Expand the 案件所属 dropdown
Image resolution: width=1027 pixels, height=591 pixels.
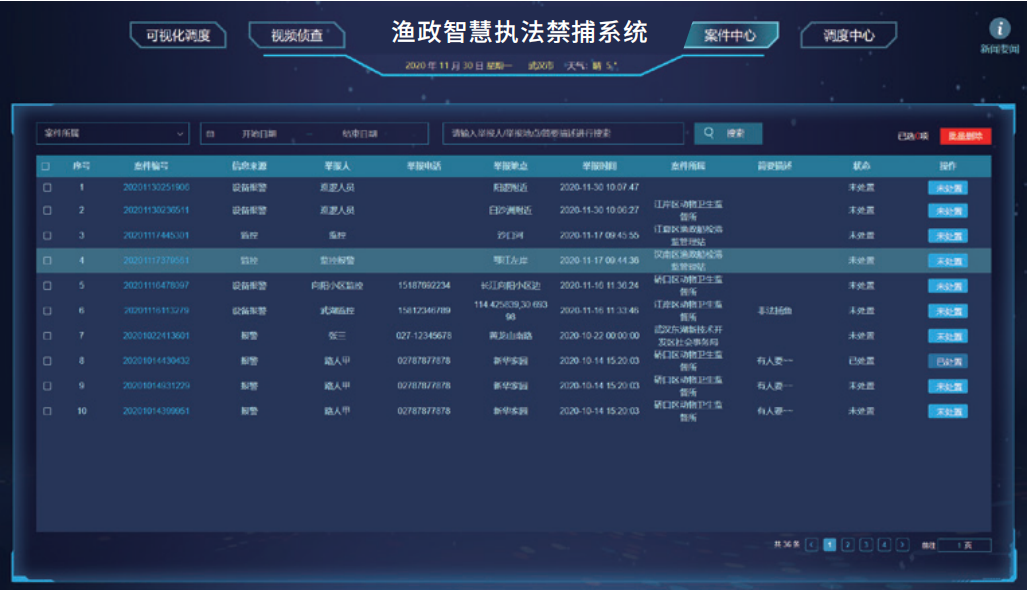click(112, 134)
